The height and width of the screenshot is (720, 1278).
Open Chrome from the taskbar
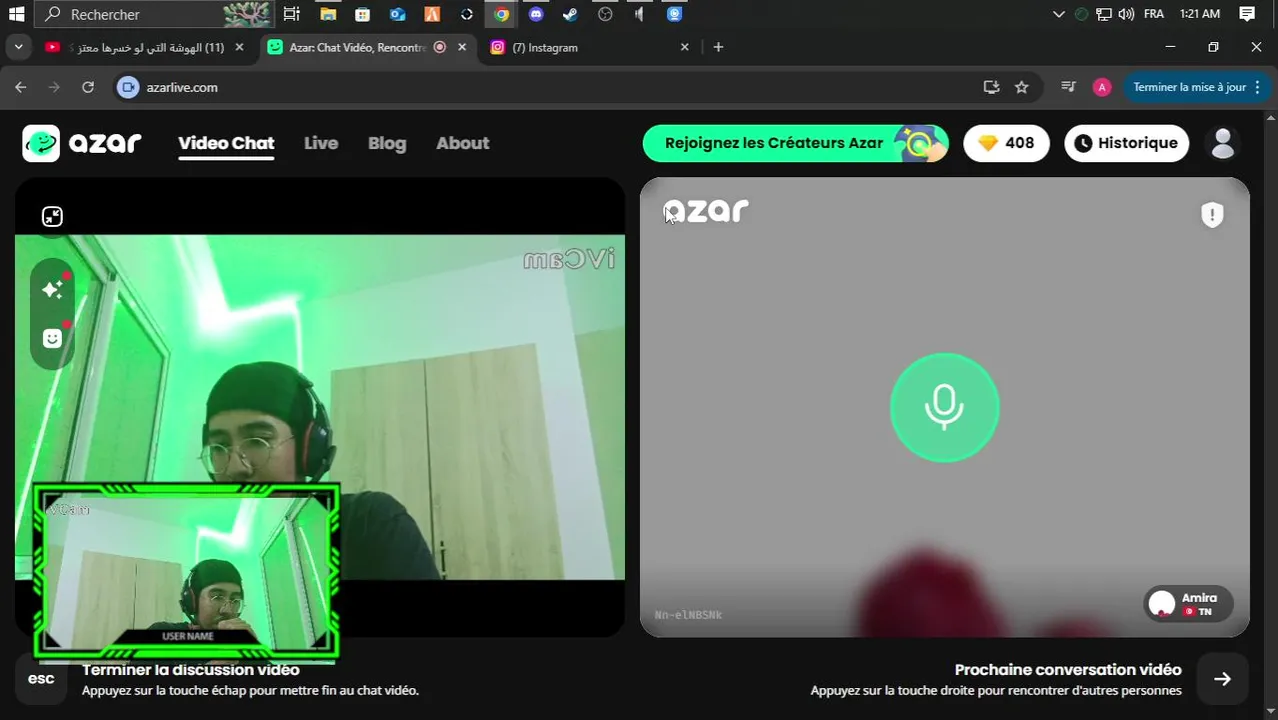click(501, 14)
